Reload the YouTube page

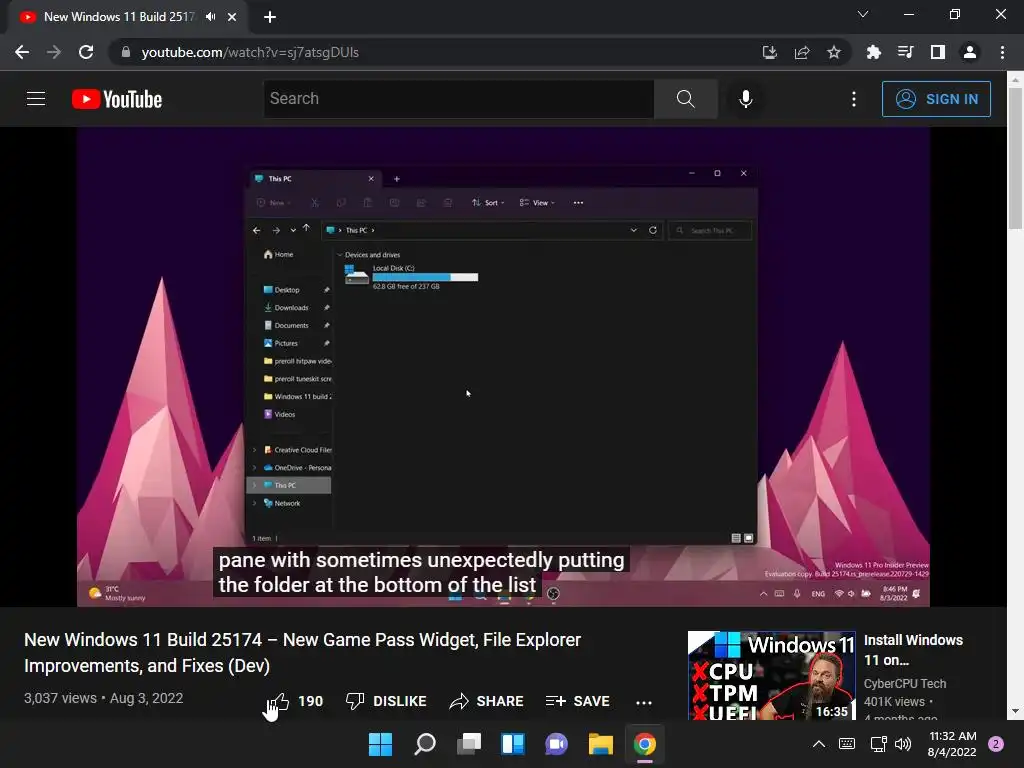tap(86, 52)
